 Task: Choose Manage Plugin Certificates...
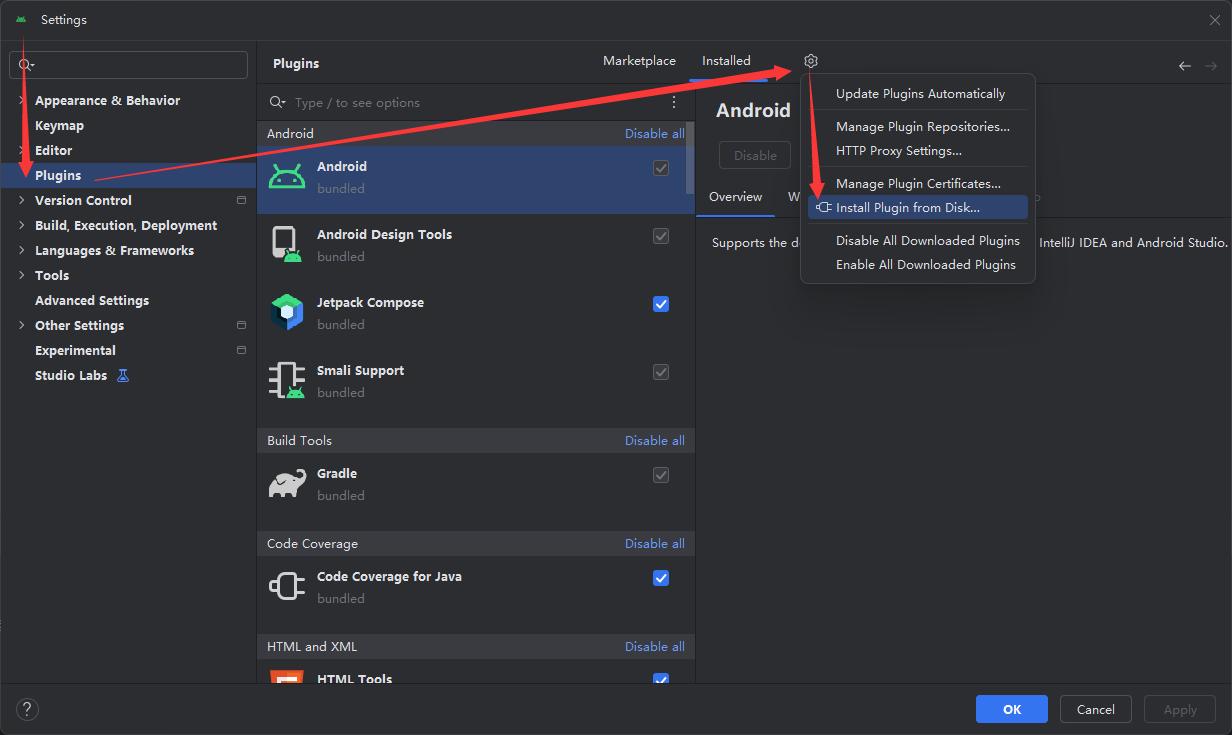click(918, 184)
